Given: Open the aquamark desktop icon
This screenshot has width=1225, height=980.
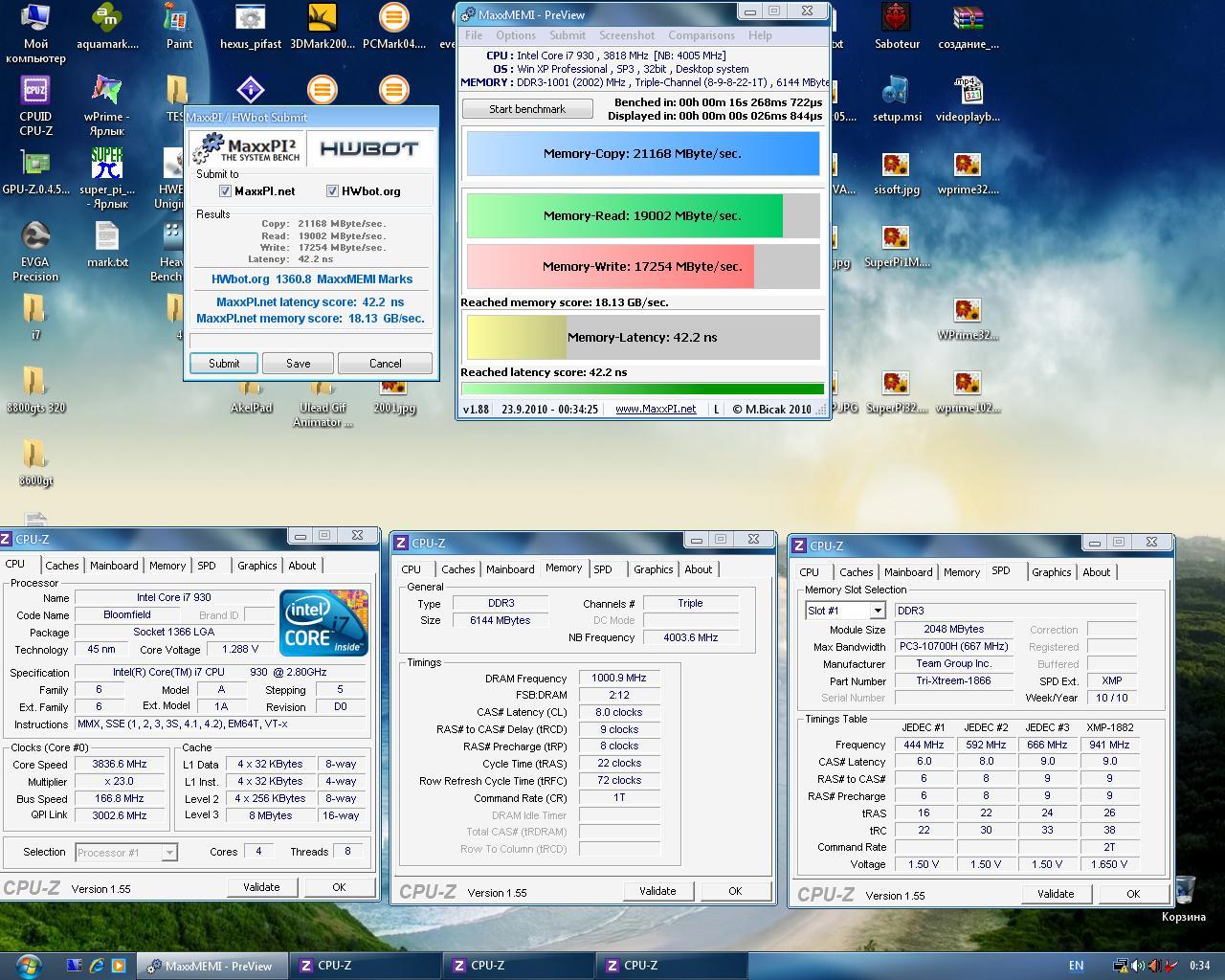Looking at the screenshot, I should click(x=107, y=27).
